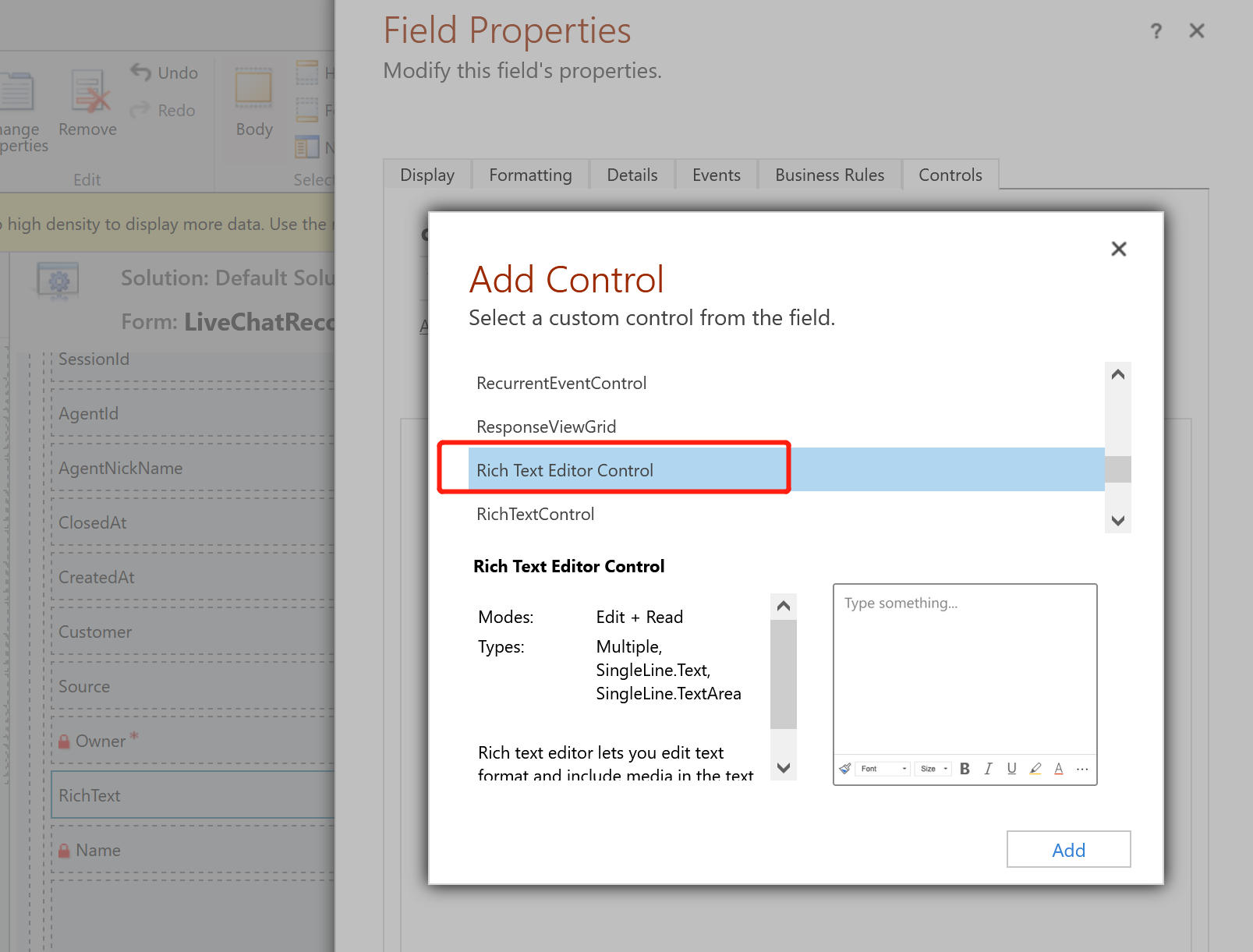Click the Redo icon
Viewport: 1253px width, 952px height.
coord(141,110)
